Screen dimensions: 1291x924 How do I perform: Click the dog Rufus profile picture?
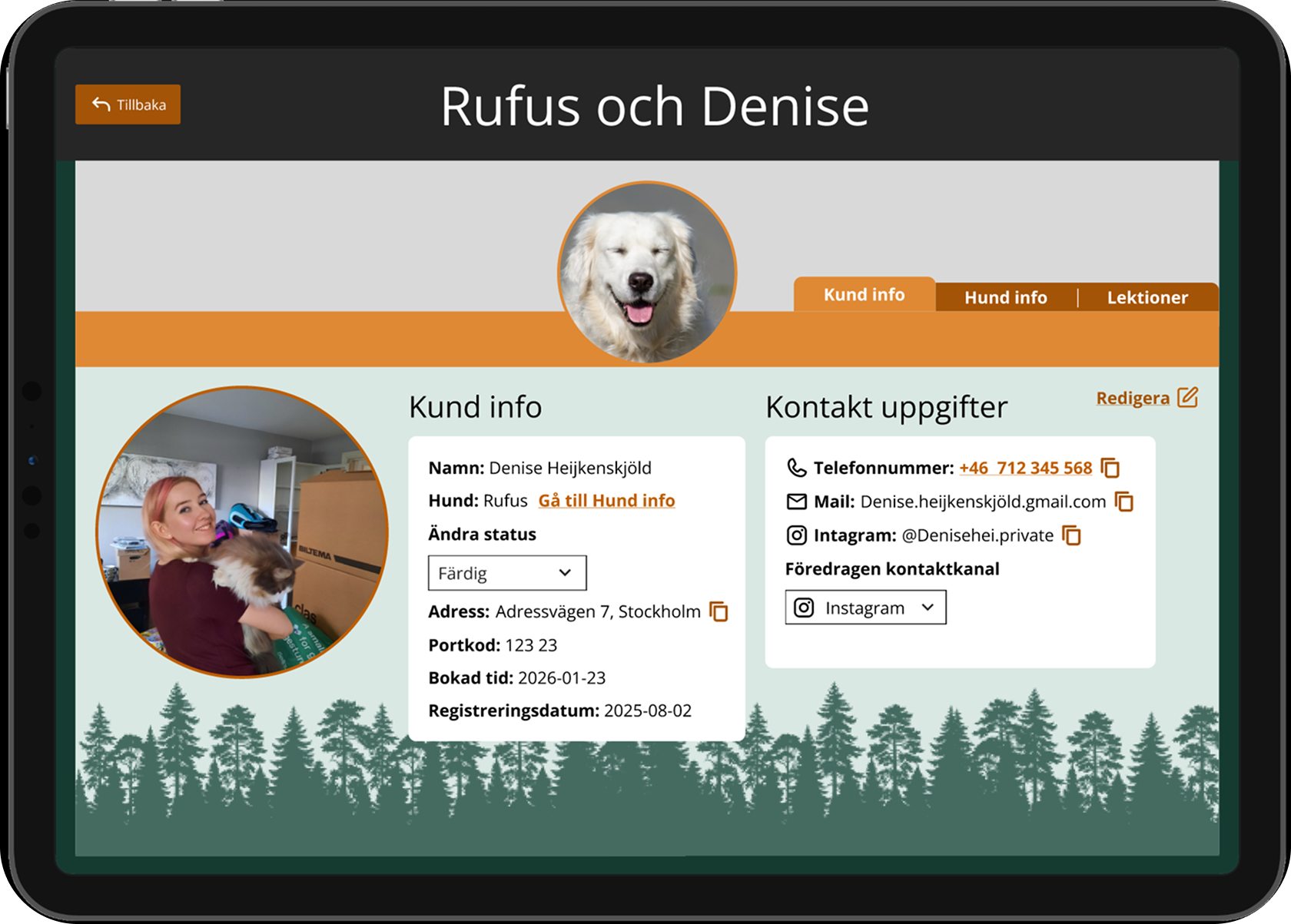(647, 272)
